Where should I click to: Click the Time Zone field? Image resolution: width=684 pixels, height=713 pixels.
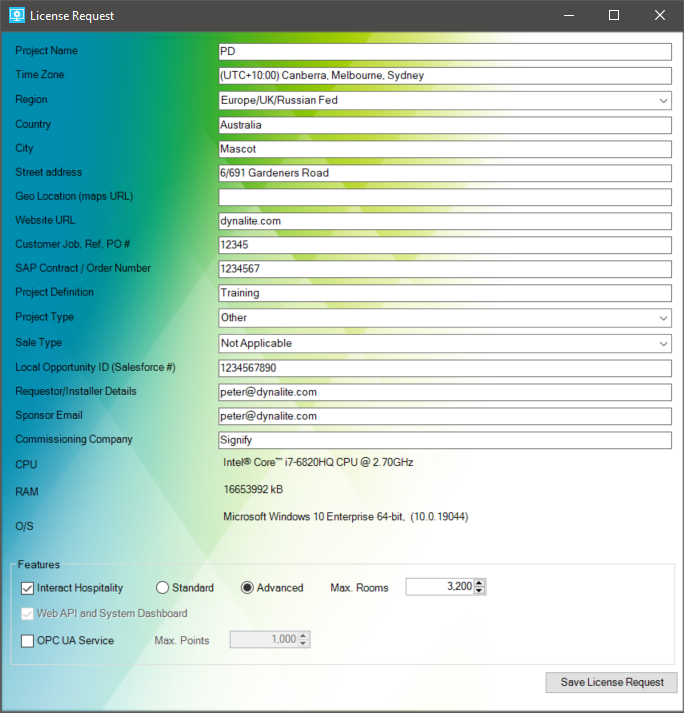click(x=445, y=75)
